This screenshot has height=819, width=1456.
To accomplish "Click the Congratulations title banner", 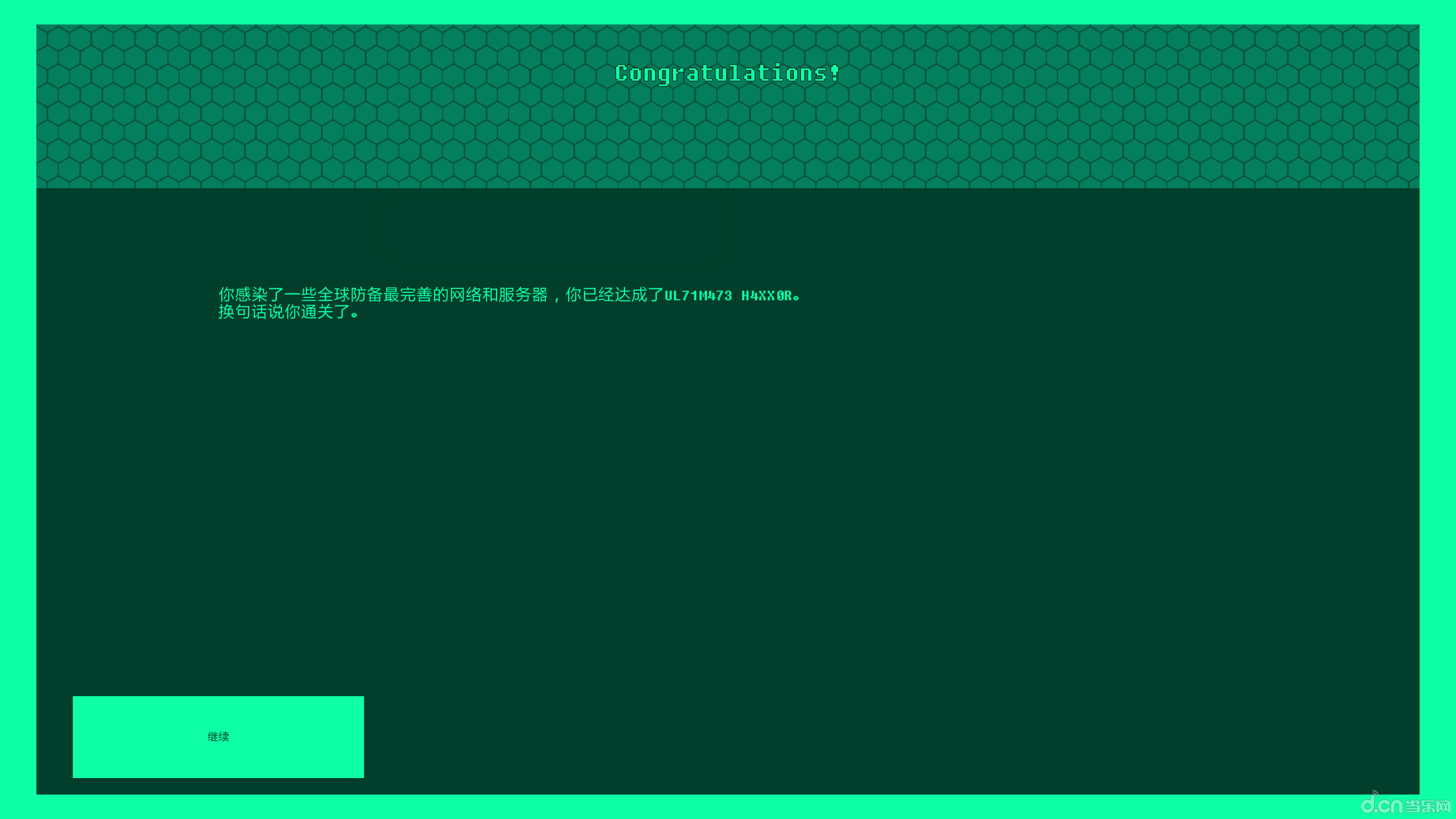I will (727, 72).
